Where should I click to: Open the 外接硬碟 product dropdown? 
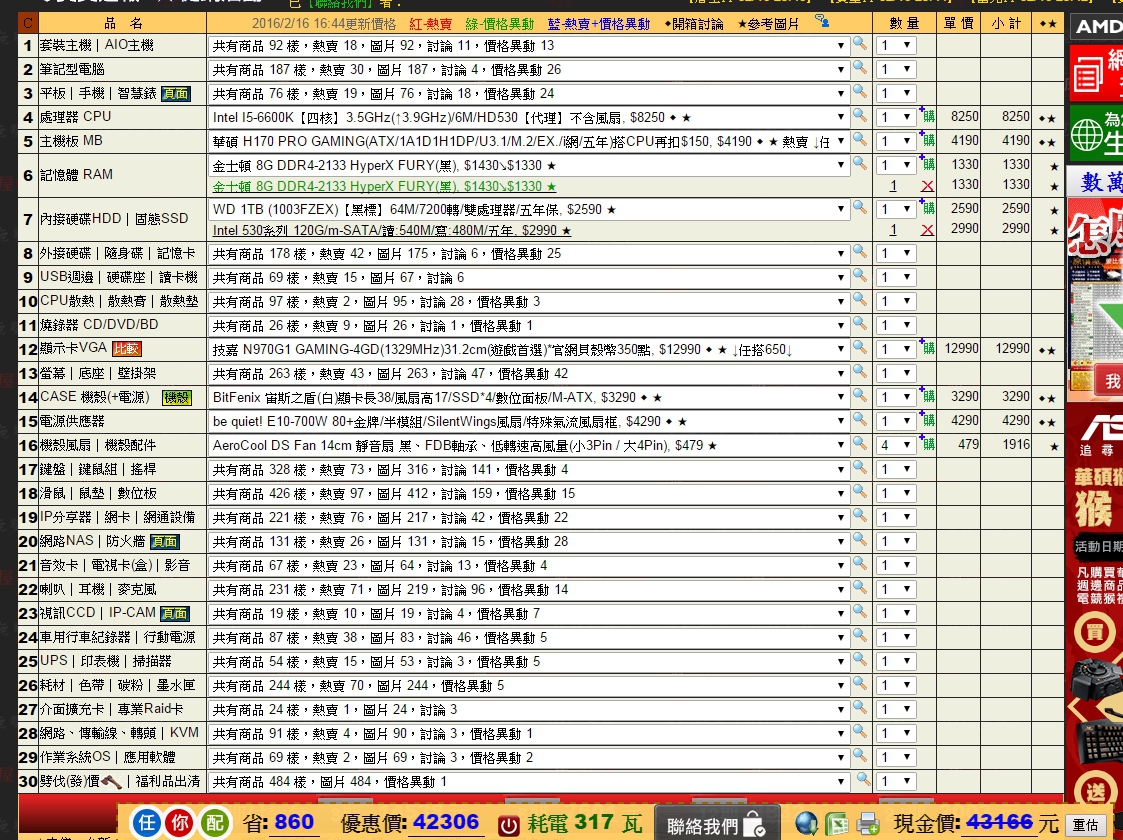[x=529, y=254]
